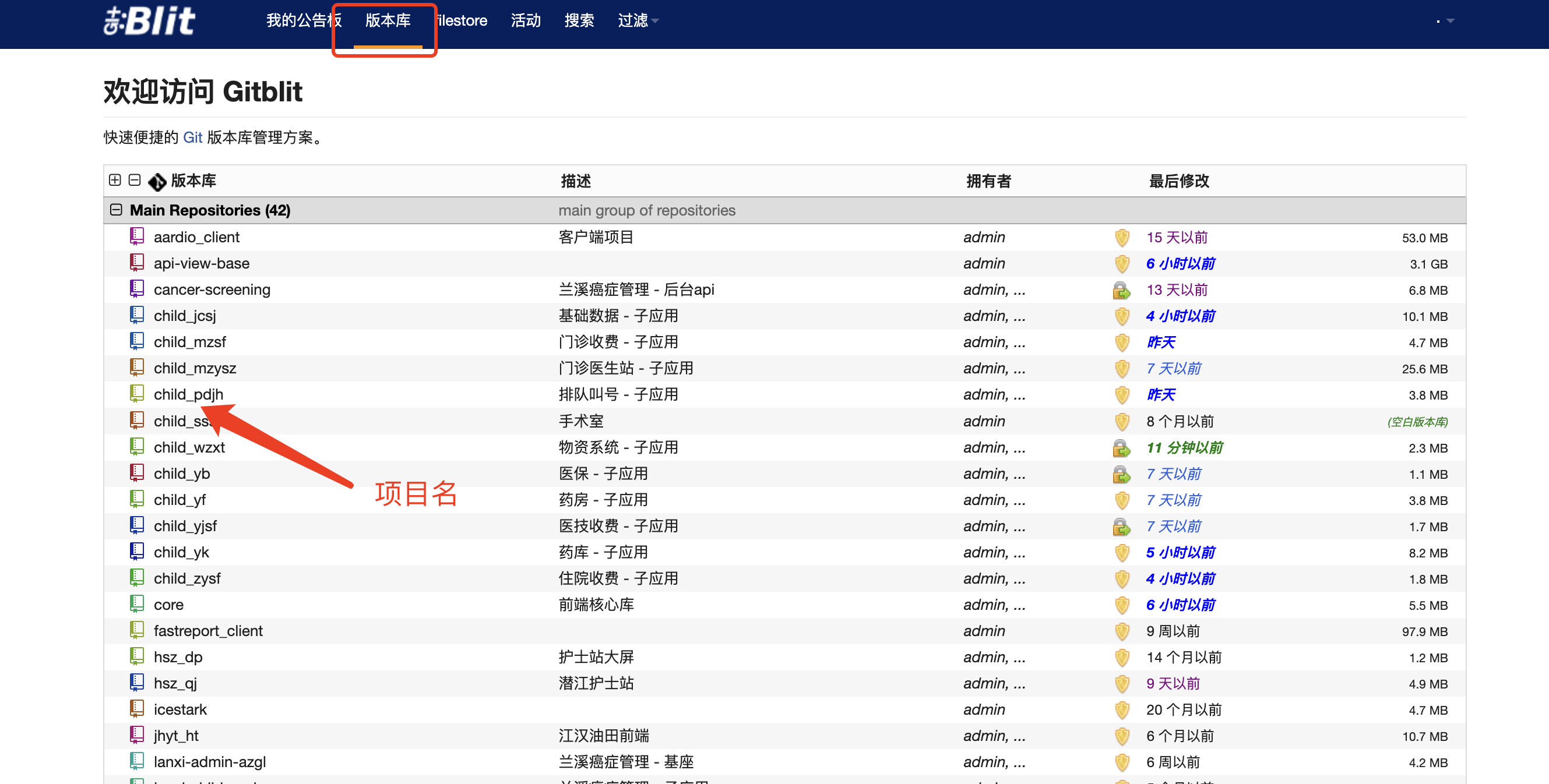Click the 11 分钟以前 last-modified entry
Image resolution: width=1549 pixels, height=784 pixels.
coord(1184,447)
